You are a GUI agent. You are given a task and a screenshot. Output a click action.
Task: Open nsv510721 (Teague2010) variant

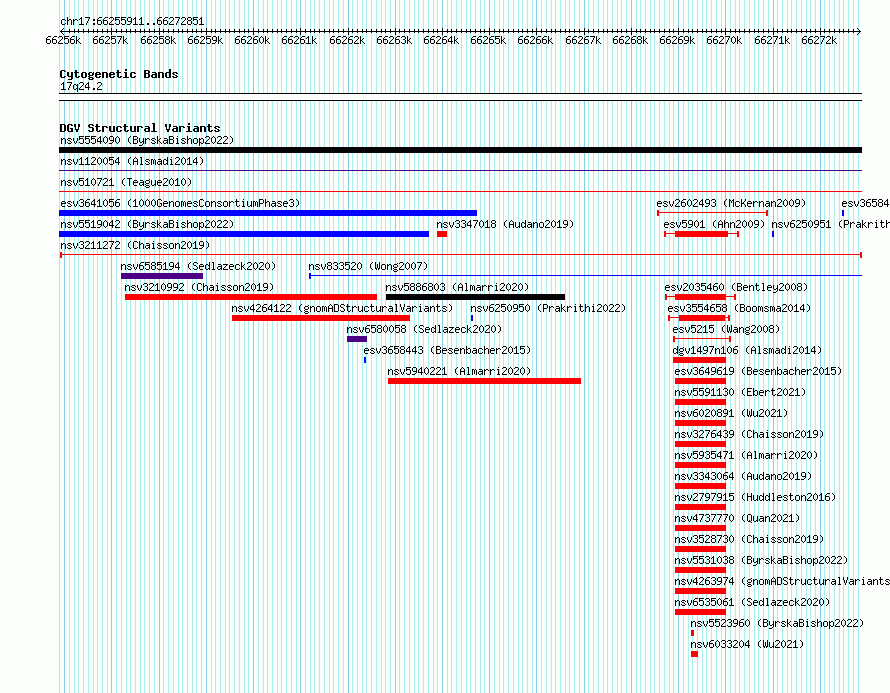126,182
